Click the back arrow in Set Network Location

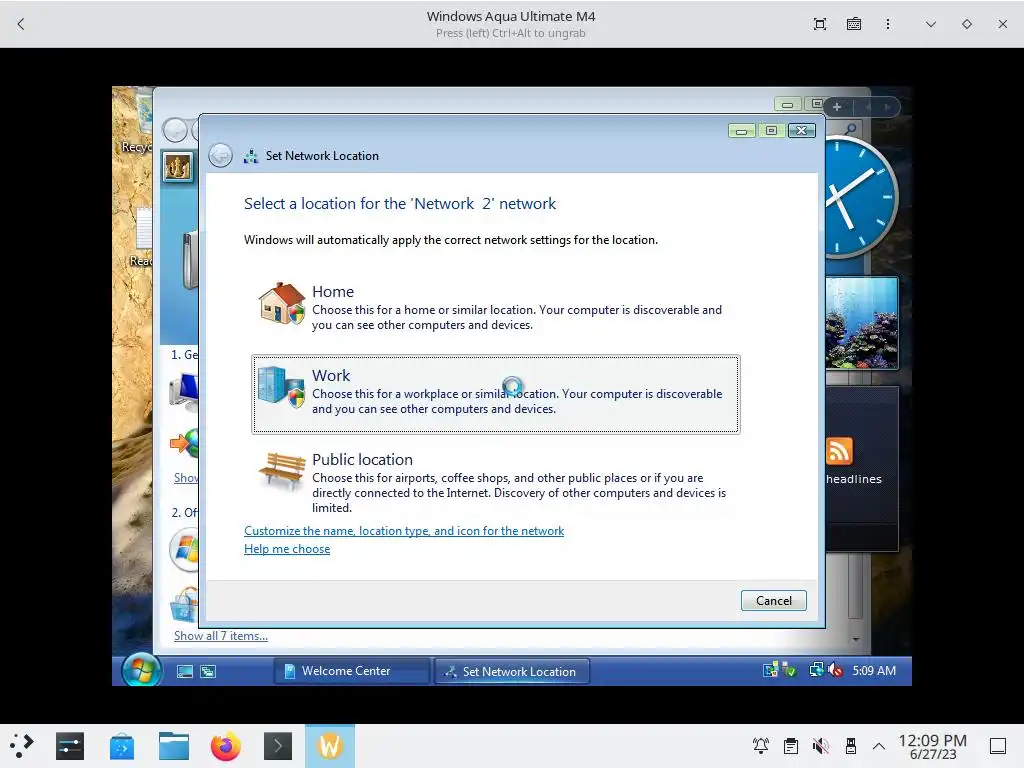coord(221,155)
